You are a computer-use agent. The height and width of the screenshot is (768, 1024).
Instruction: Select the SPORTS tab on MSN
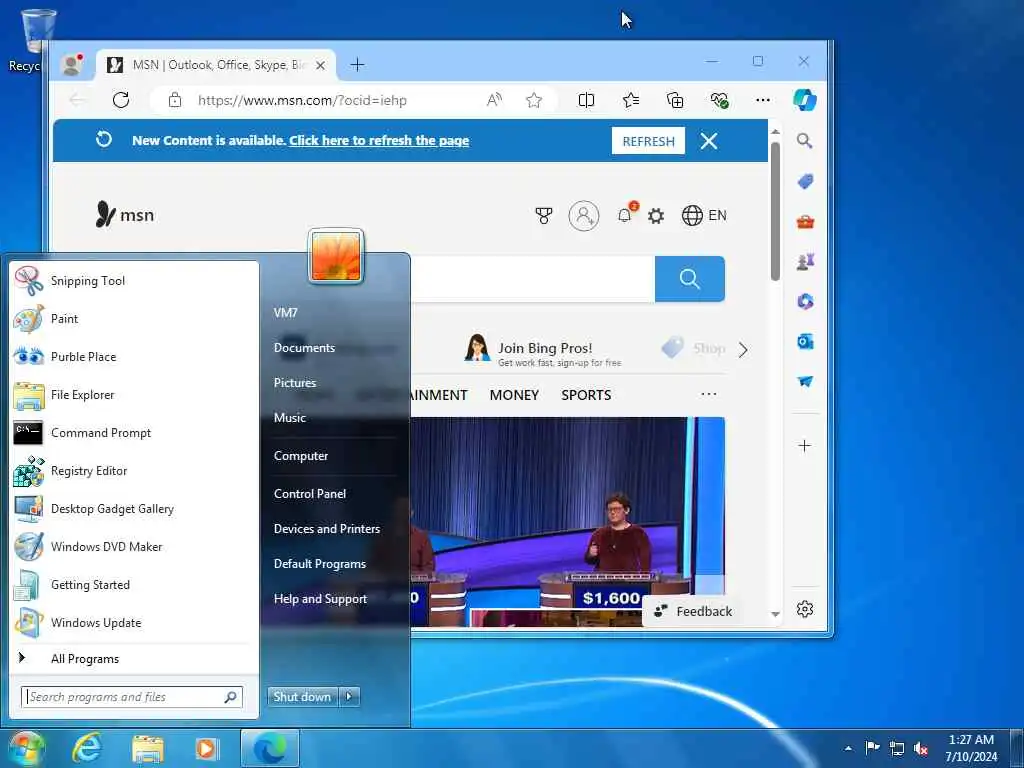[586, 395]
